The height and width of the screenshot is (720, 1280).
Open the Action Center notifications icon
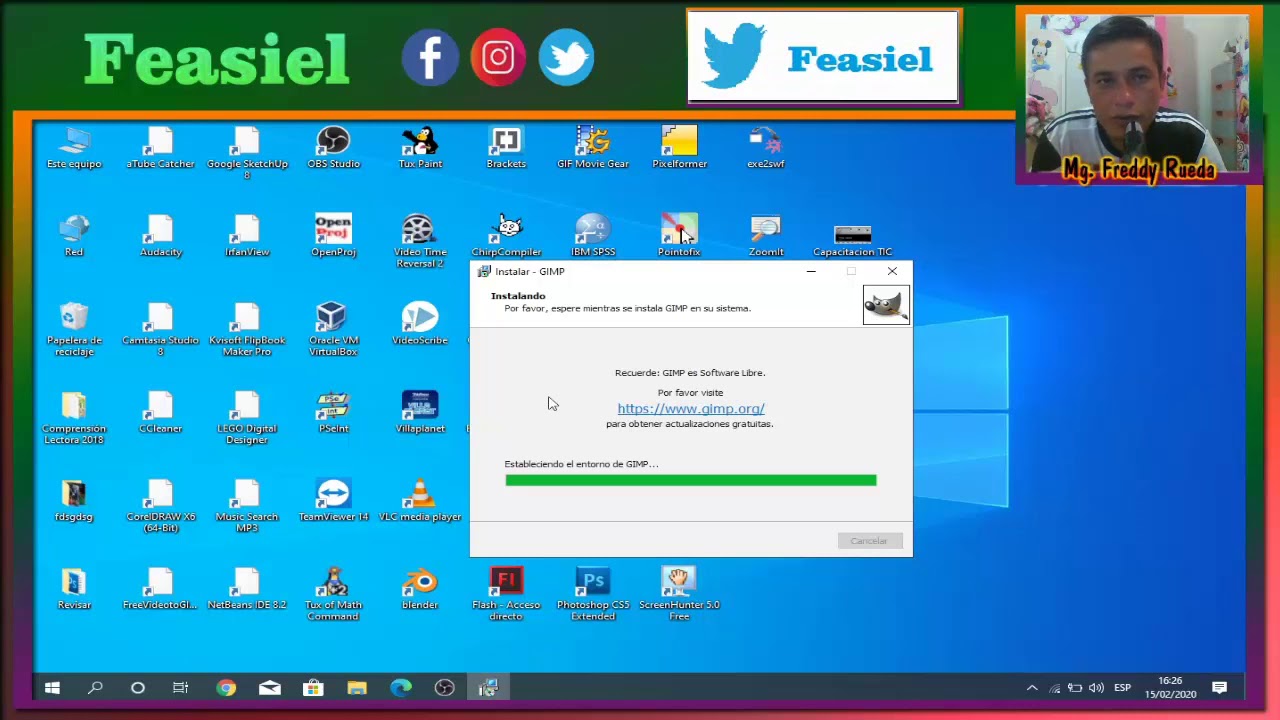(1220, 688)
